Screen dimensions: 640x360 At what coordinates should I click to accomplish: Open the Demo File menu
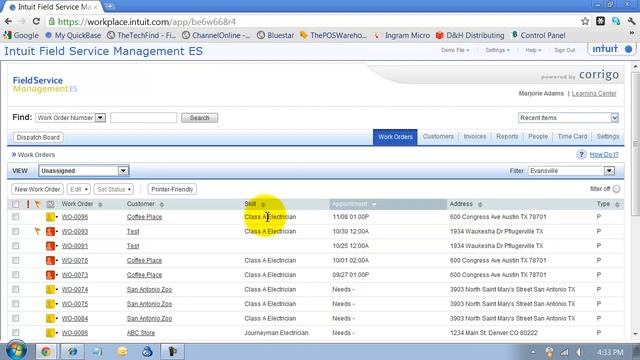pyautogui.click(x=455, y=50)
